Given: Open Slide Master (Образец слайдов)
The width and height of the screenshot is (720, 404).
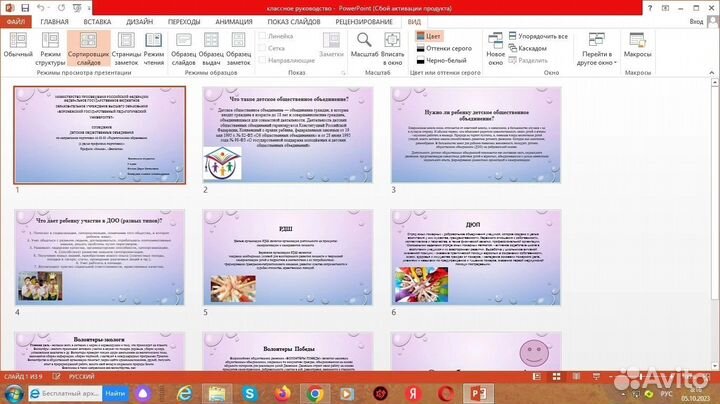Looking at the screenshot, I should click(184, 49).
